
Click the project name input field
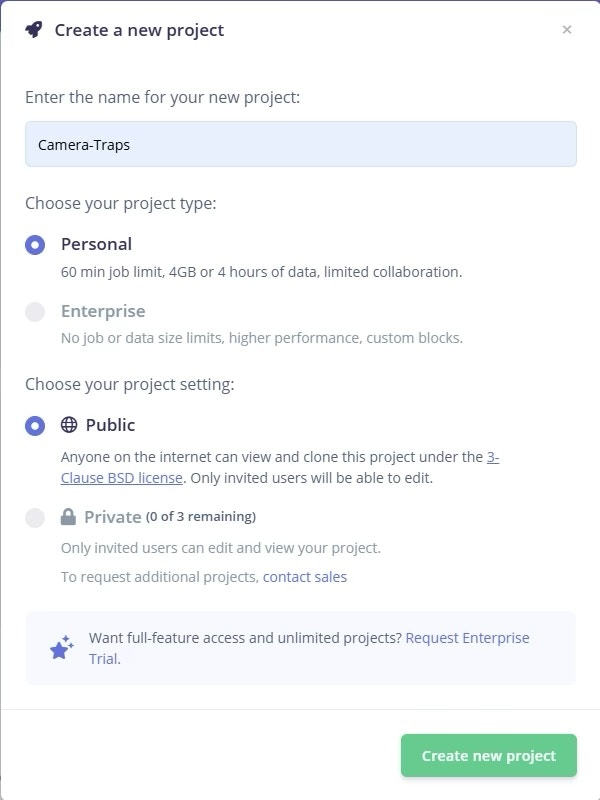click(300, 144)
